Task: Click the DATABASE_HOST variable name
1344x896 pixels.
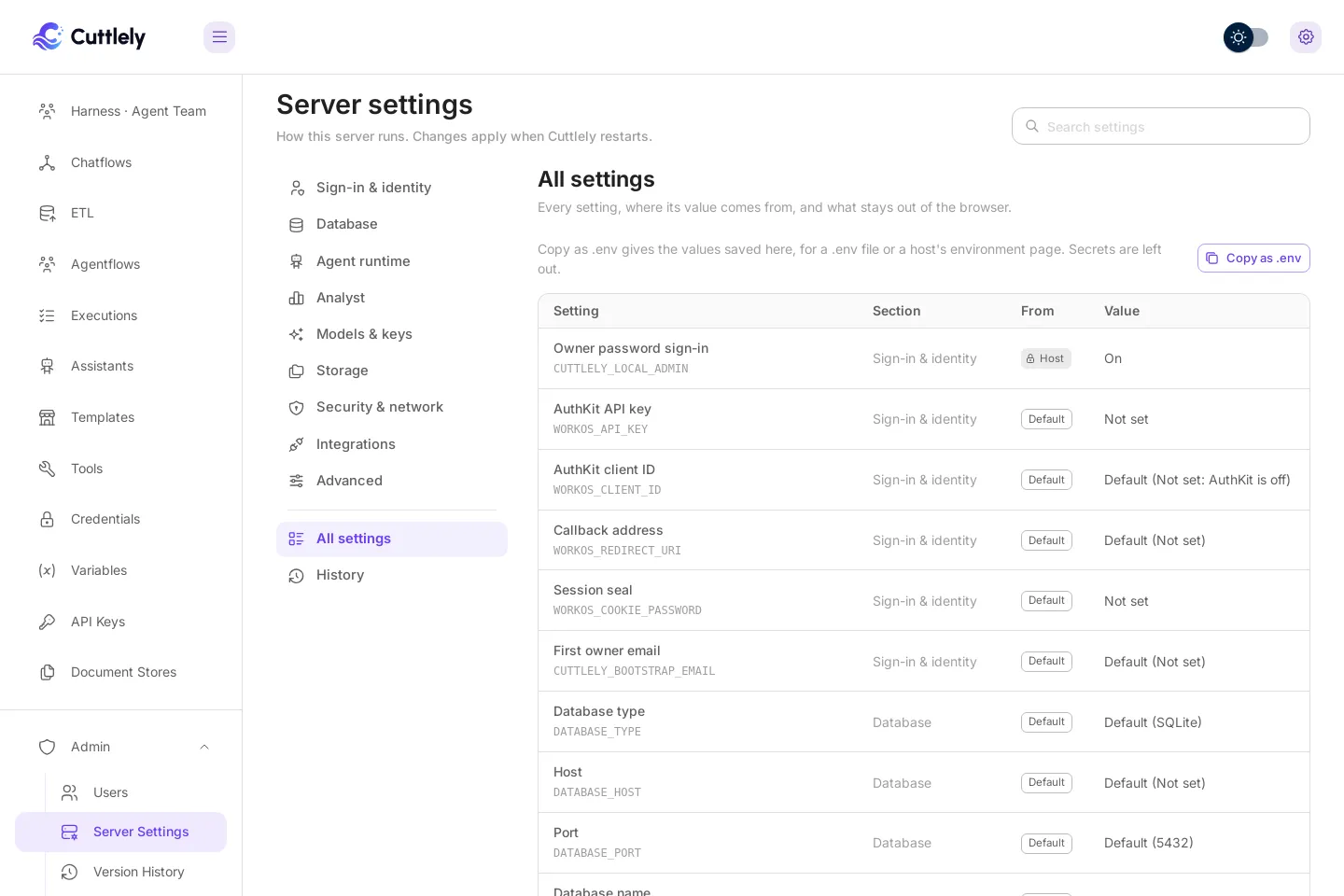Action: tap(597, 792)
